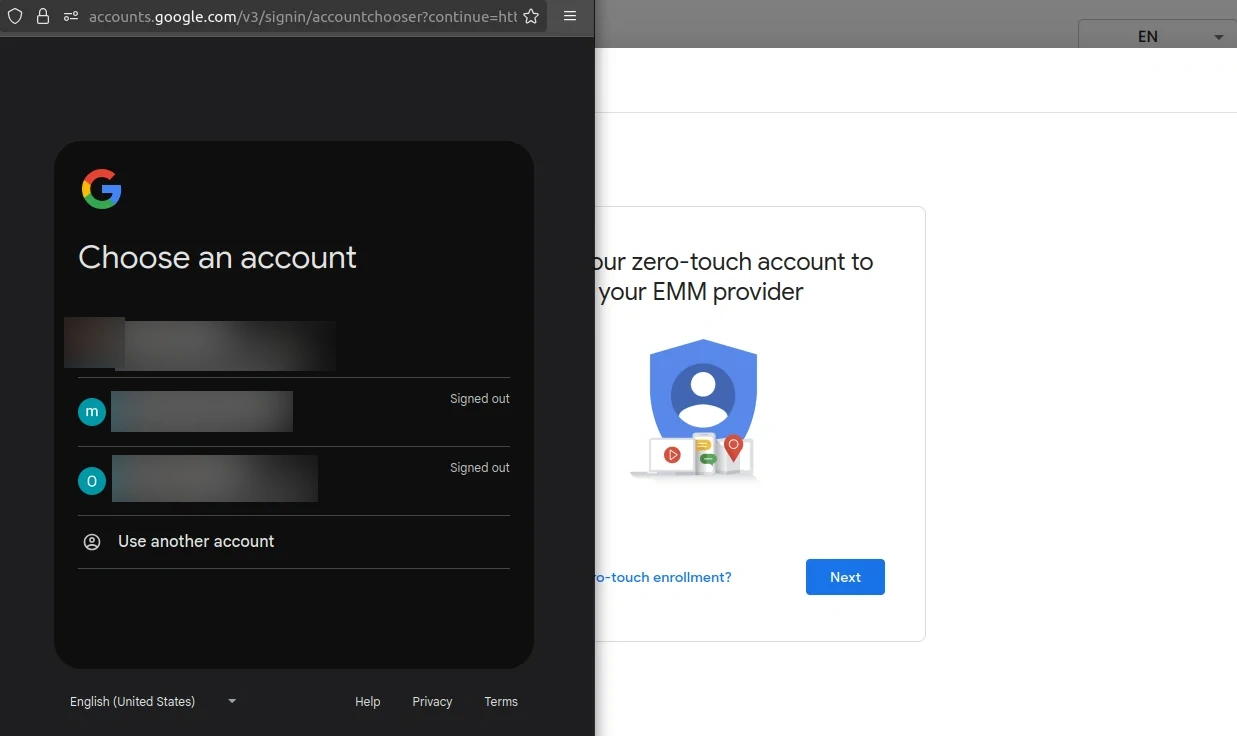Image resolution: width=1237 pixels, height=736 pixels.
Task: Click the padlock site security icon
Action: [41, 16]
